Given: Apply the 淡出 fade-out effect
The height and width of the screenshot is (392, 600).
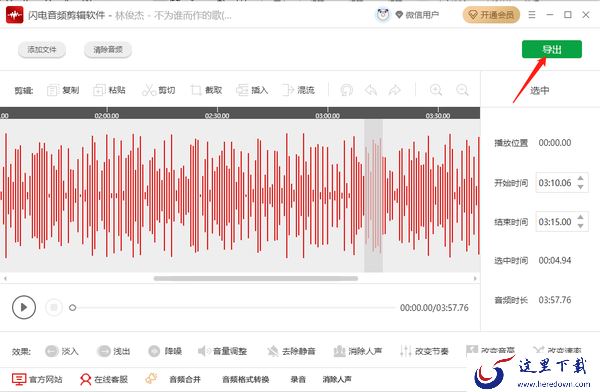Looking at the screenshot, I should point(114,351).
